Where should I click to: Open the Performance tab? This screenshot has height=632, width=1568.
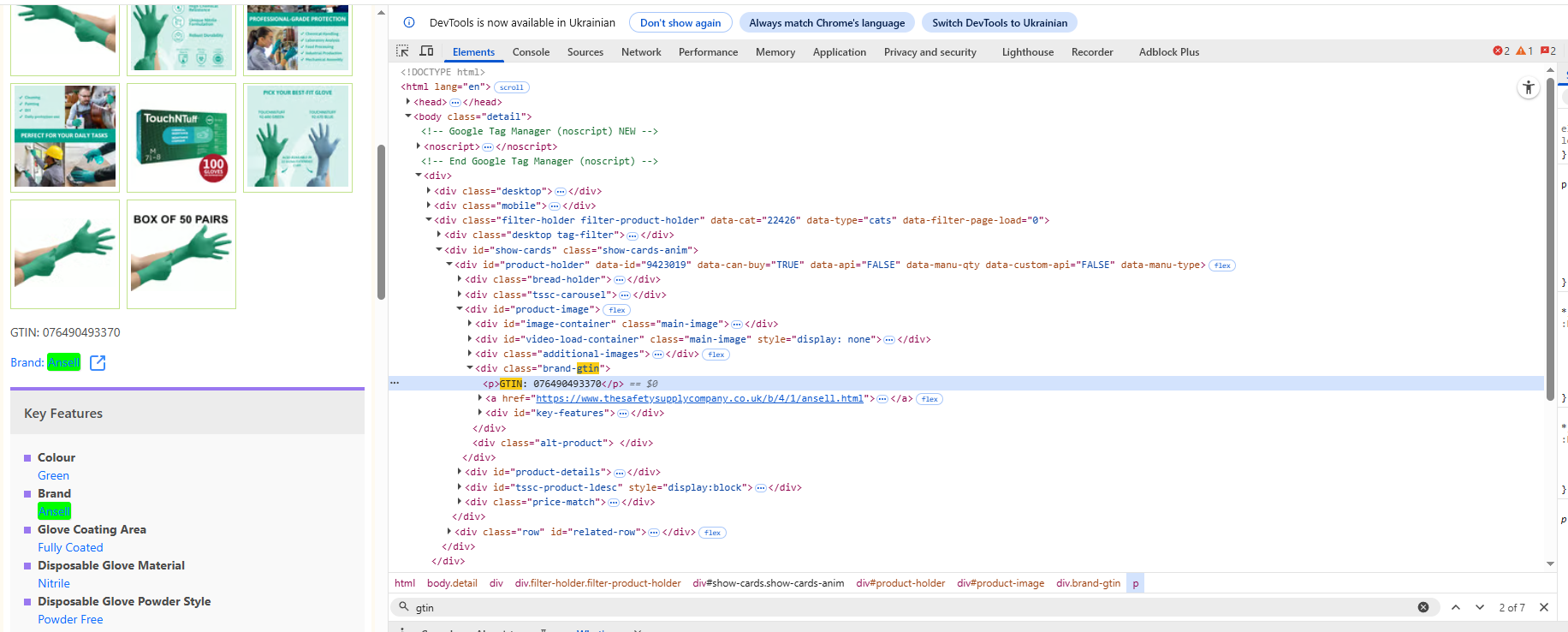tap(708, 52)
